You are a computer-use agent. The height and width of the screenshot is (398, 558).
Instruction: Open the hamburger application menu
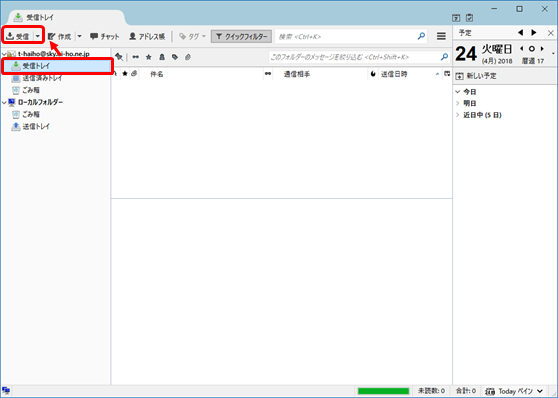[441, 36]
